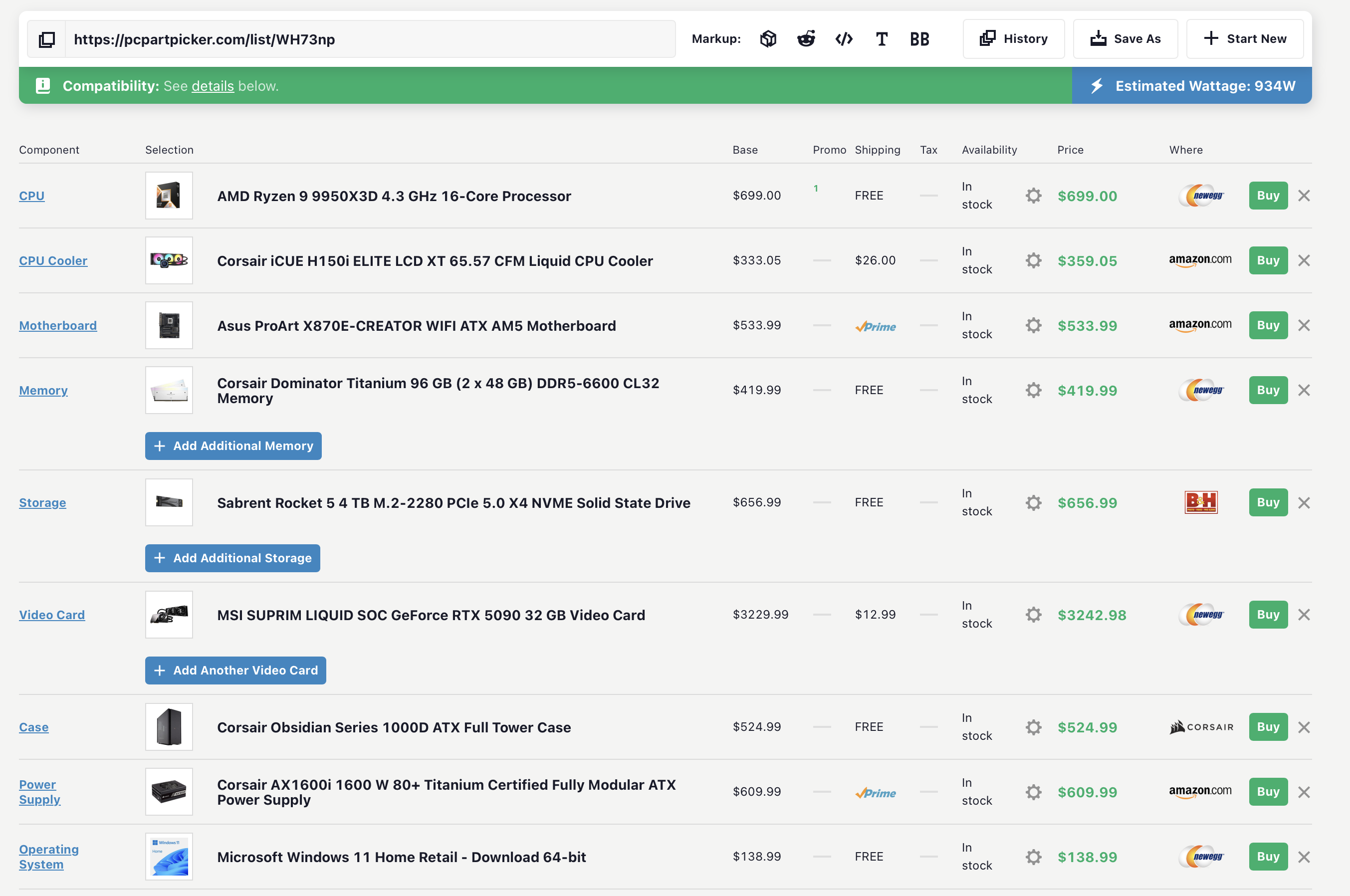Viewport: 1350px width, 896px height.
Task: Open gear settings for Operating System row
Action: (1033, 857)
